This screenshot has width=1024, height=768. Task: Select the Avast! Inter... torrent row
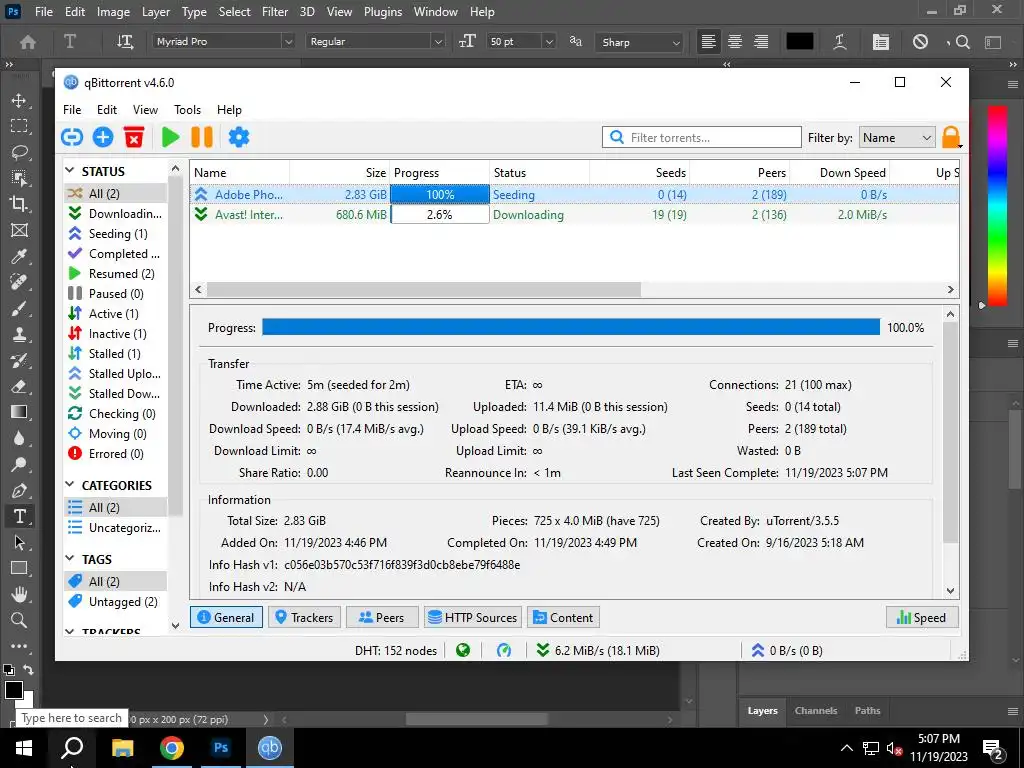coord(574,214)
